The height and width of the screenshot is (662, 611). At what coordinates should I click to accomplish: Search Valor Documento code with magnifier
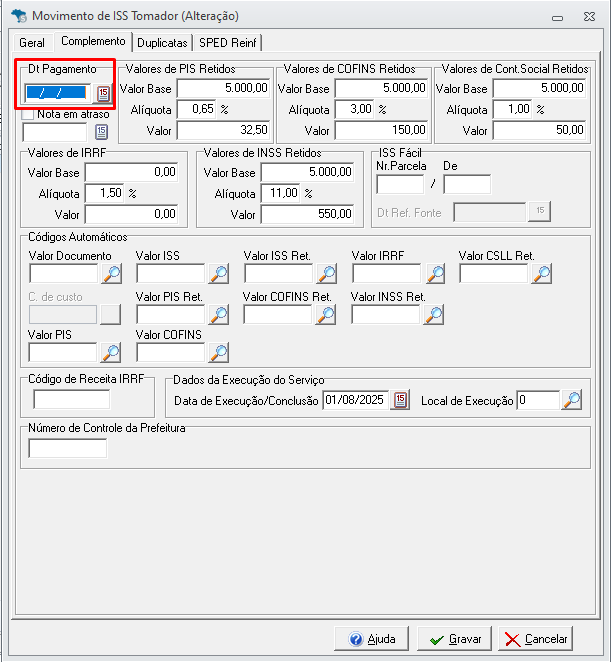(x=111, y=274)
